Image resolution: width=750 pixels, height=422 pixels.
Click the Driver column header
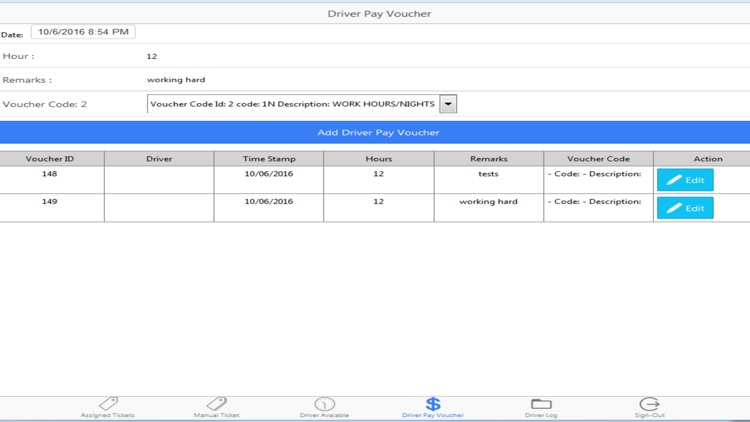pyautogui.click(x=159, y=159)
